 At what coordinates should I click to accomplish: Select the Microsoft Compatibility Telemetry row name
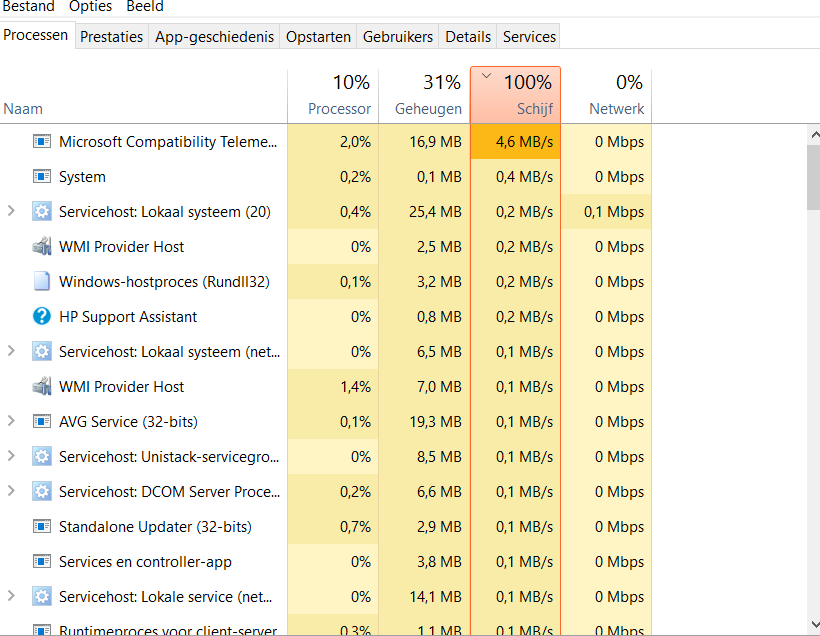(x=168, y=142)
